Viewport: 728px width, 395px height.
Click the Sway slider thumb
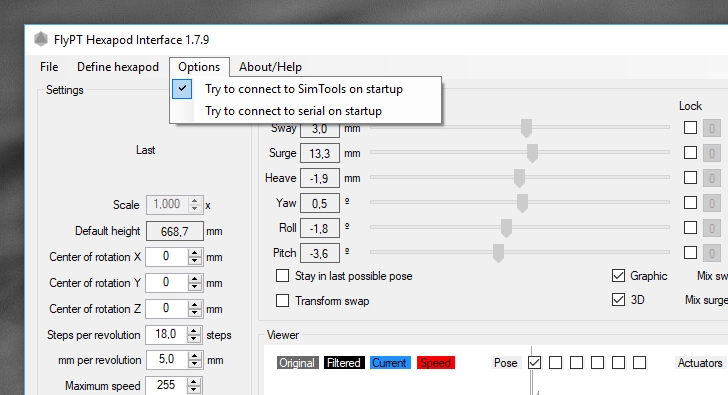[526, 129]
